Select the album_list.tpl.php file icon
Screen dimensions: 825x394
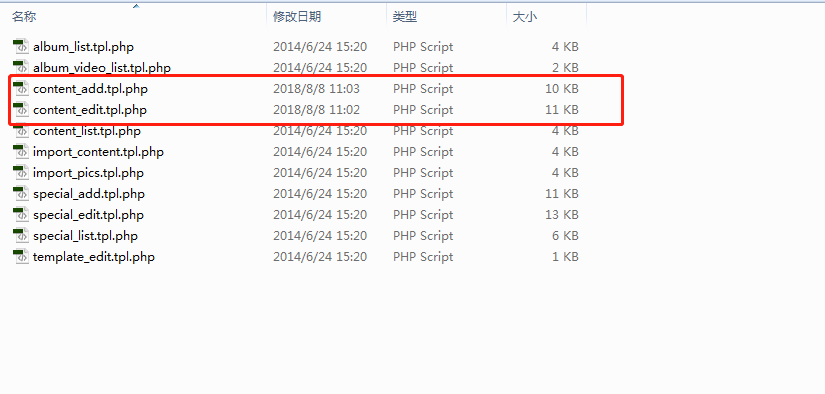coord(21,47)
